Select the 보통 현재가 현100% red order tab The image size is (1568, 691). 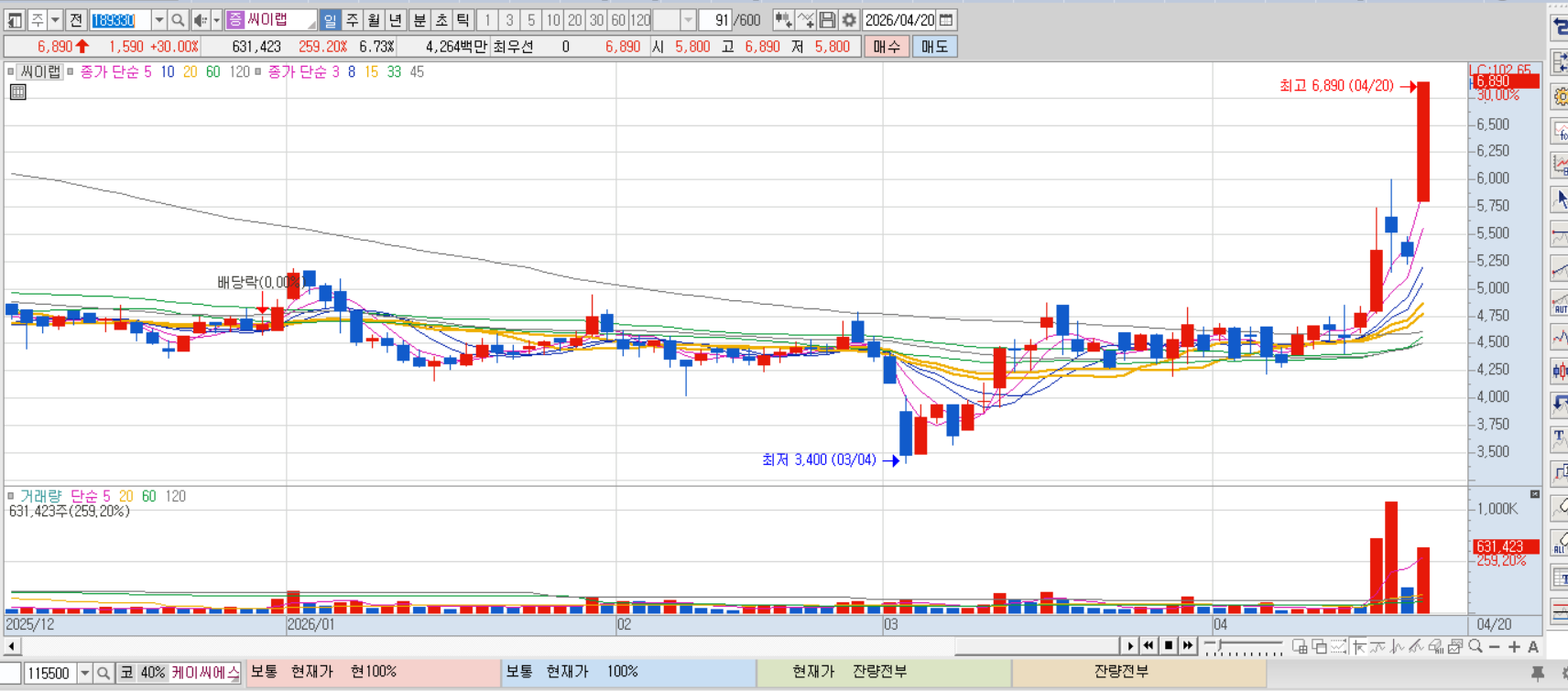374,673
